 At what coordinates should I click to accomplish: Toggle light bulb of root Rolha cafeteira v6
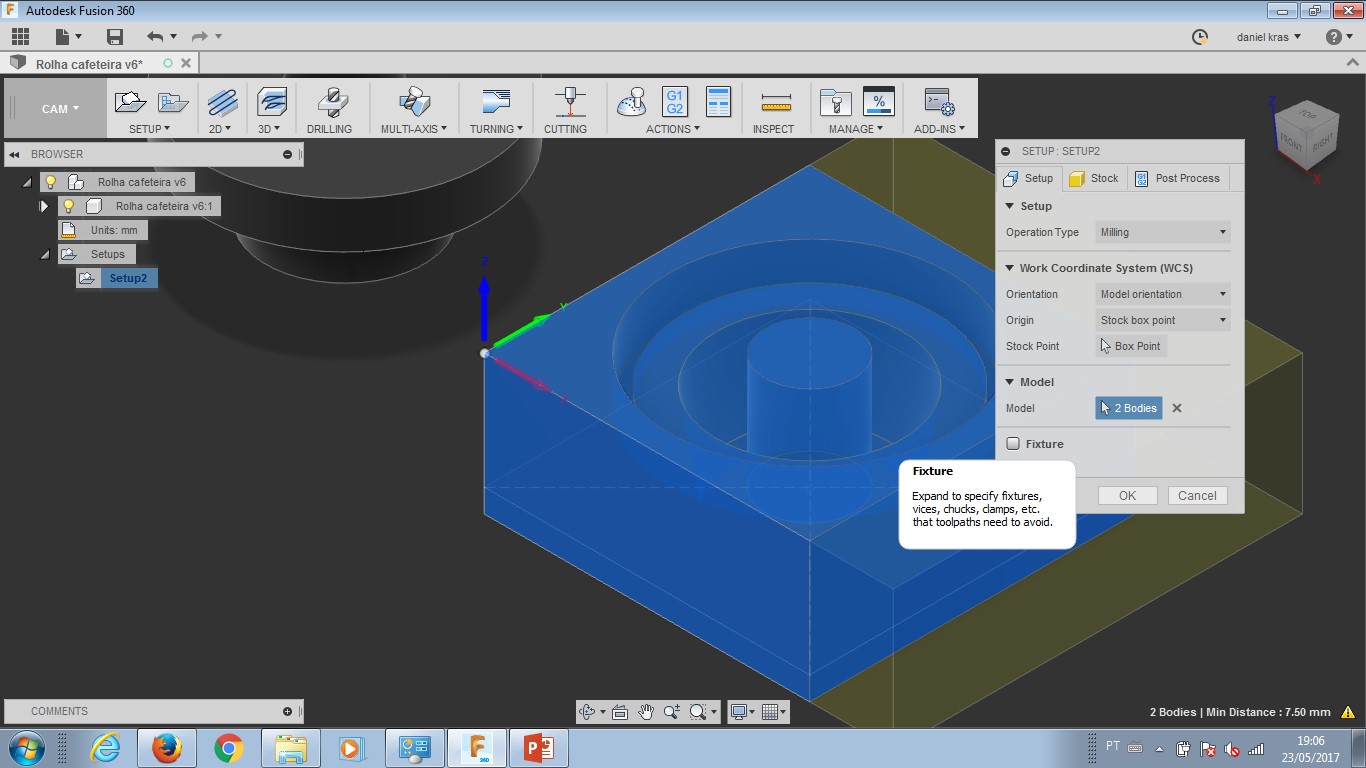click(x=50, y=182)
